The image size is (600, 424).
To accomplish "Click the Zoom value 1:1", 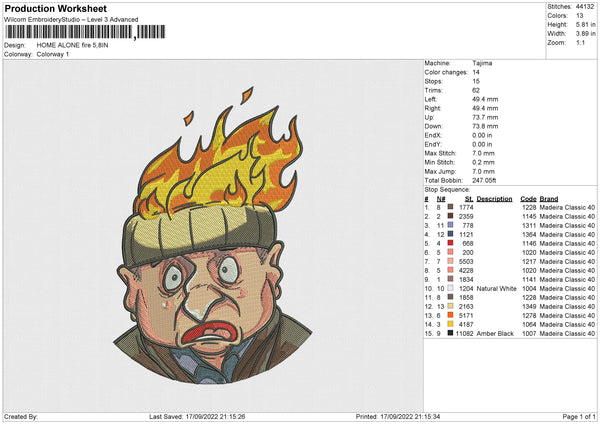I will (x=580, y=42).
